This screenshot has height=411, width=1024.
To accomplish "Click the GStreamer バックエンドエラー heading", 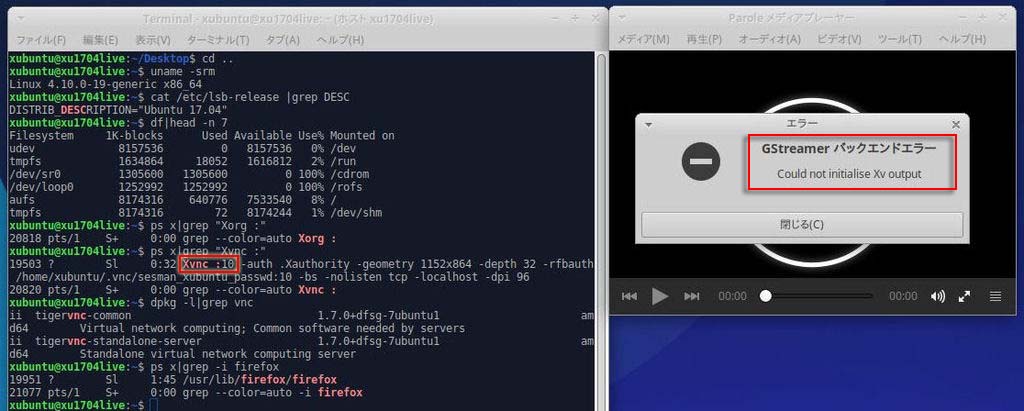I will click(848, 148).
